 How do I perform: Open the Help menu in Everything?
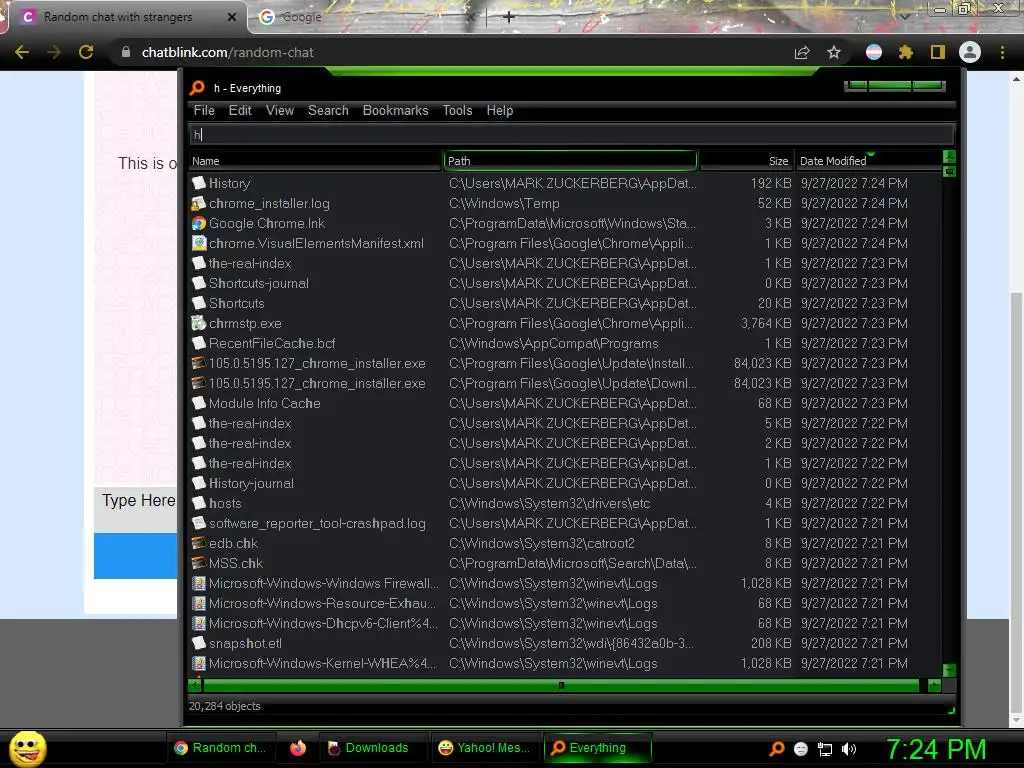point(500,110)
